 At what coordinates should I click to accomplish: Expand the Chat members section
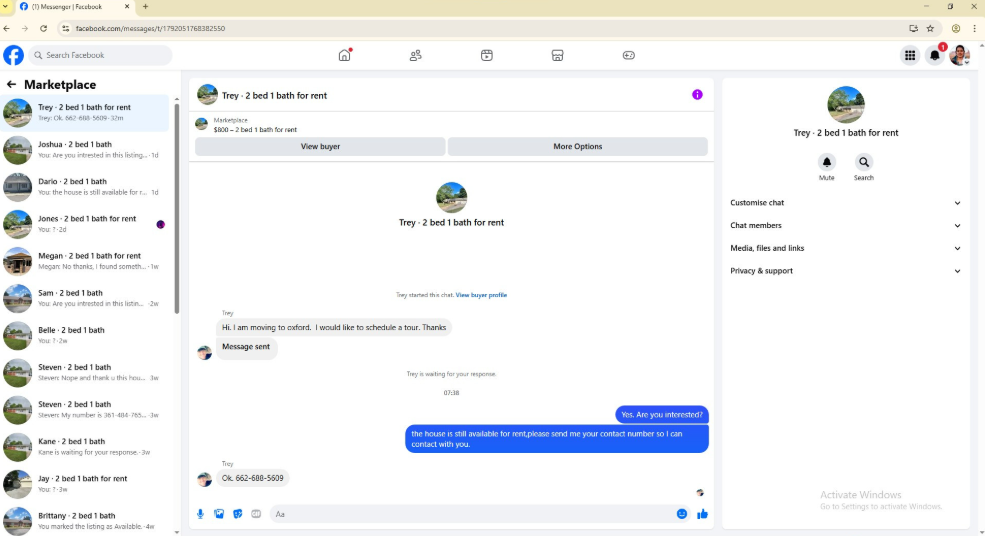tap(845, 226)
